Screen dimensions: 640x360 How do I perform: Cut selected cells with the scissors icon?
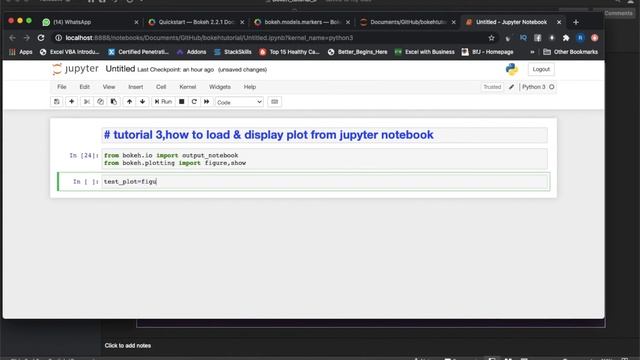click(x=87, y=102)
